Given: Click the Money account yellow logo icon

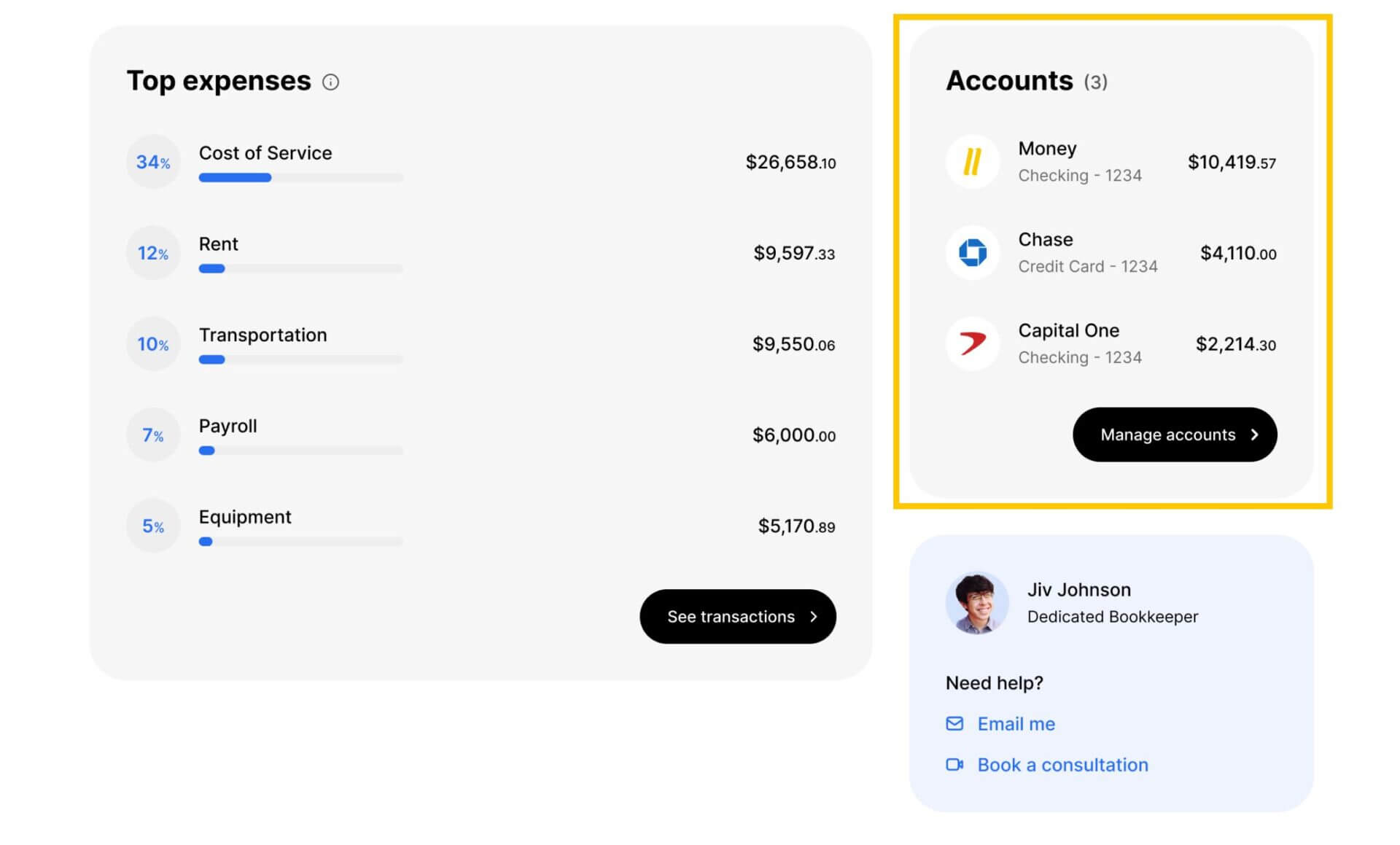Looking at the screenshot, I should [972, 161].
